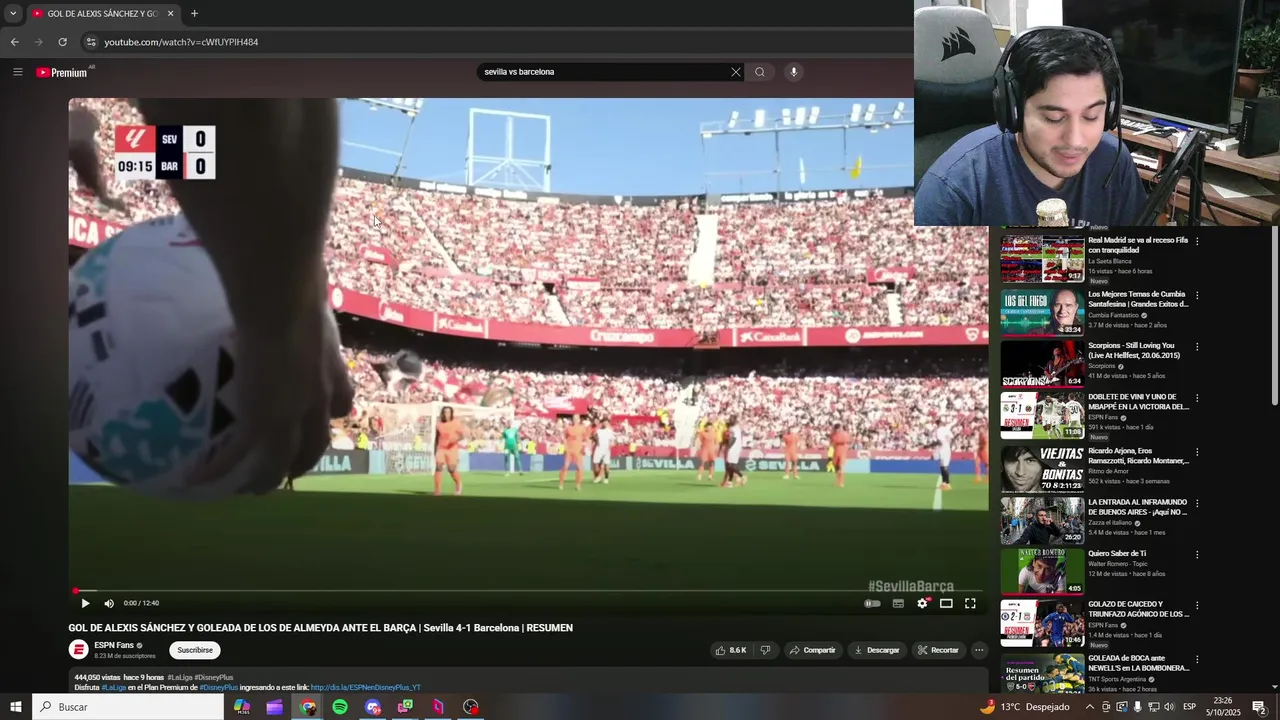Open options menu for Quiero Saber de Ti
Viewport: 1280px width, 720px height.
point(1197,554)
